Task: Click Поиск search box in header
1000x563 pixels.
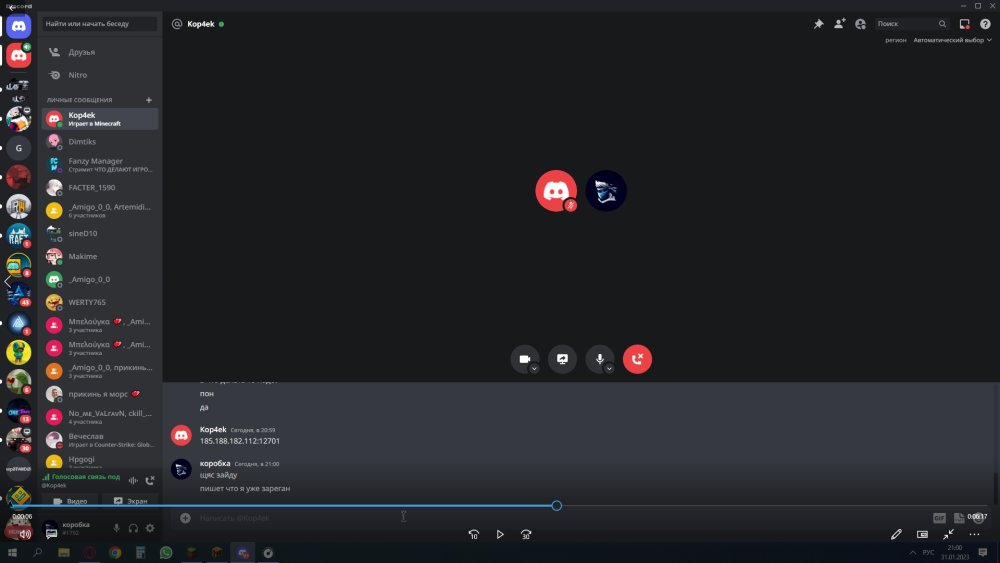Action: (x=912, y=24)
